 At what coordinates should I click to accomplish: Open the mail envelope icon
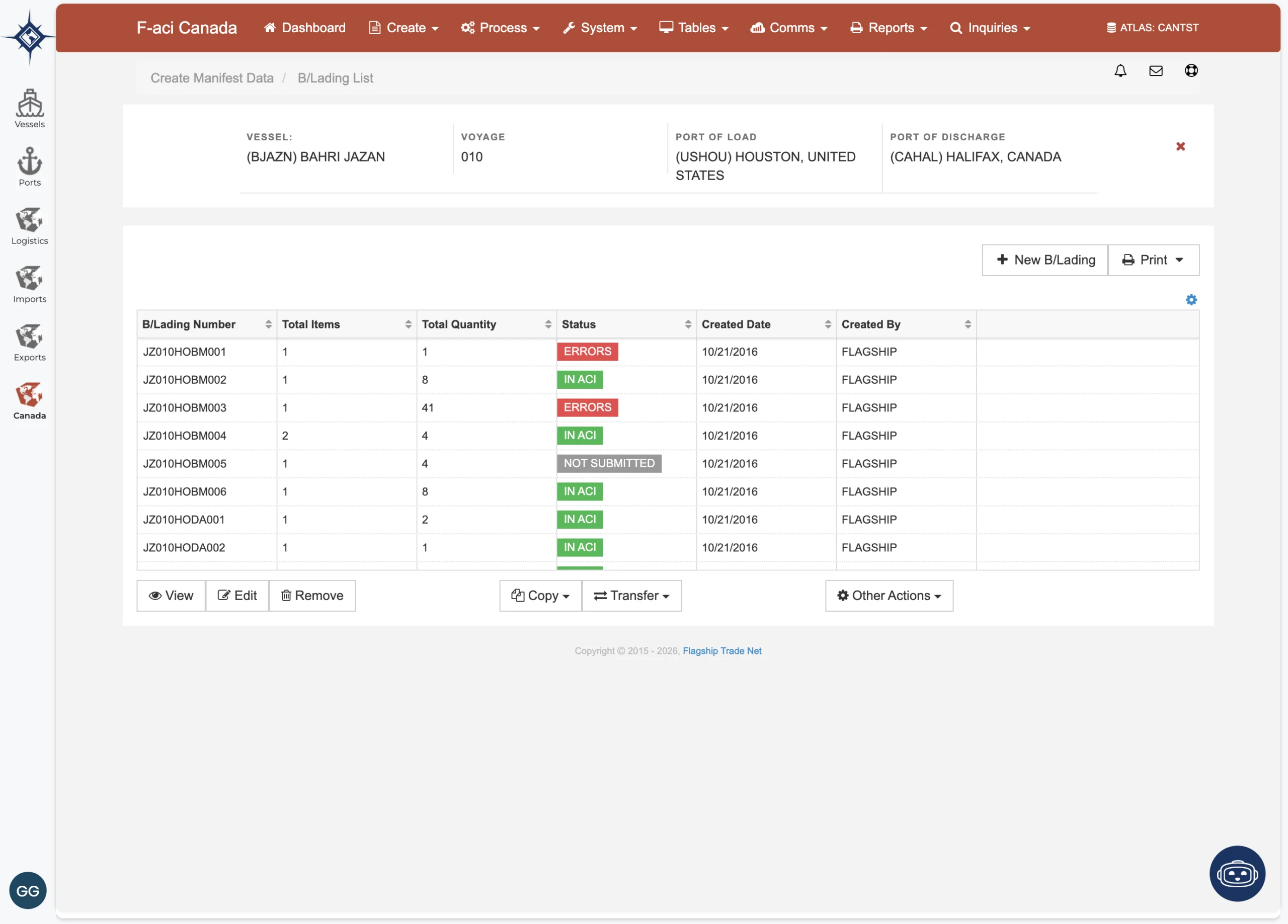coord(1155,70)
